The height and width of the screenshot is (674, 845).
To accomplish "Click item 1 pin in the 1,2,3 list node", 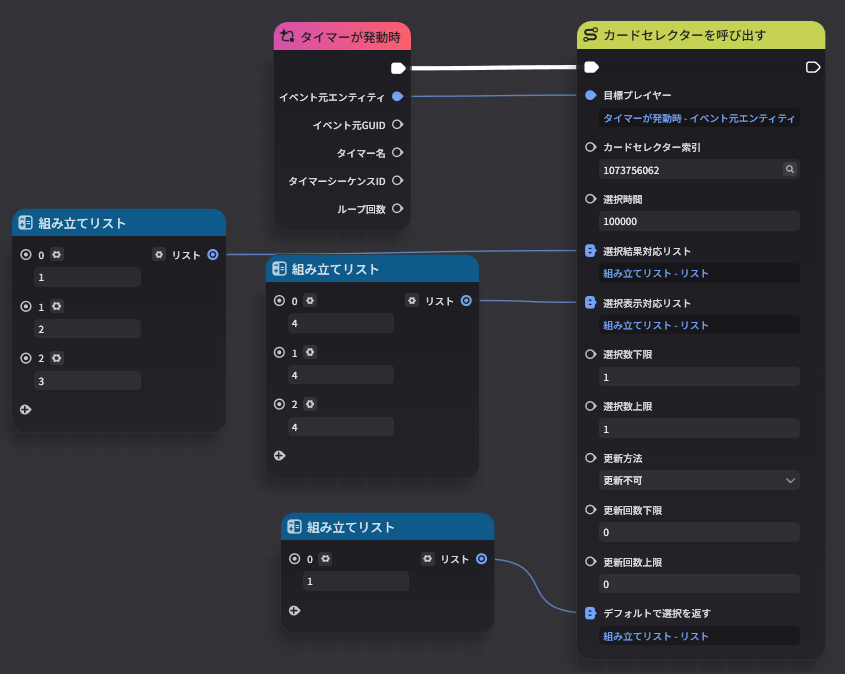I will coord(26,307).
